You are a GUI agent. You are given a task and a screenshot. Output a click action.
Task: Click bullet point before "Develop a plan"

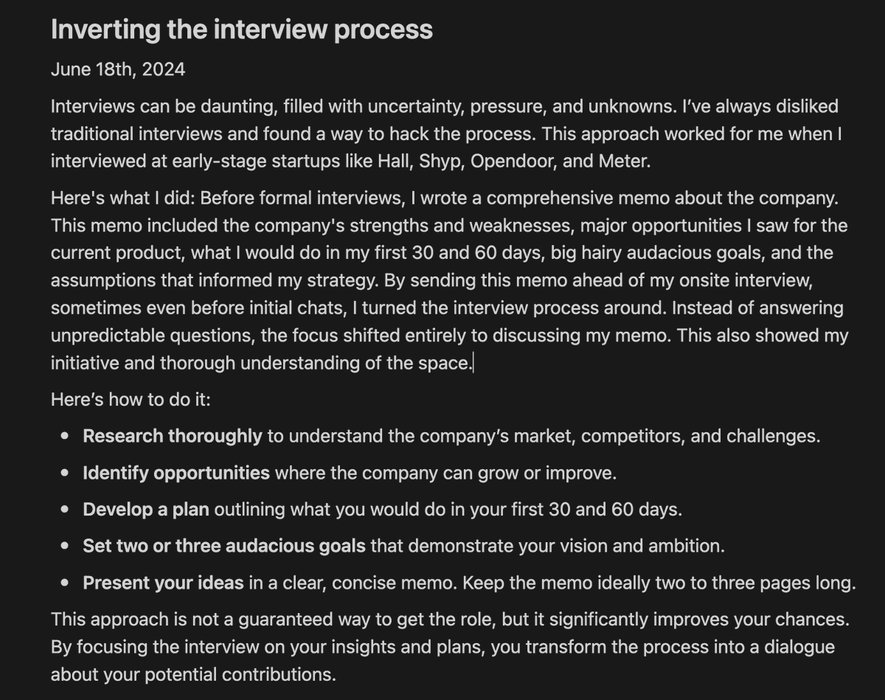point(65,510)
